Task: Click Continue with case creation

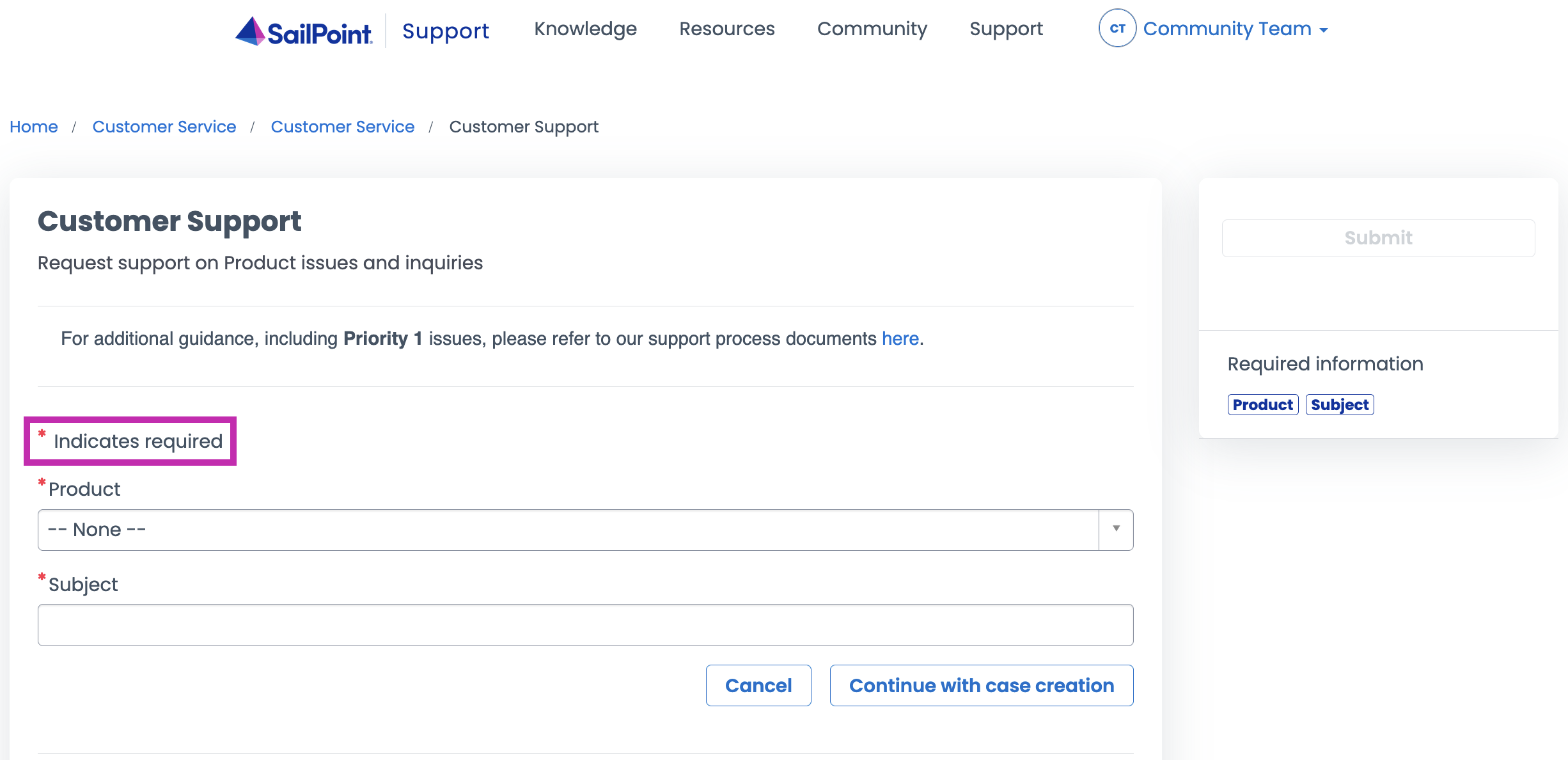Action: coord(981,685)
